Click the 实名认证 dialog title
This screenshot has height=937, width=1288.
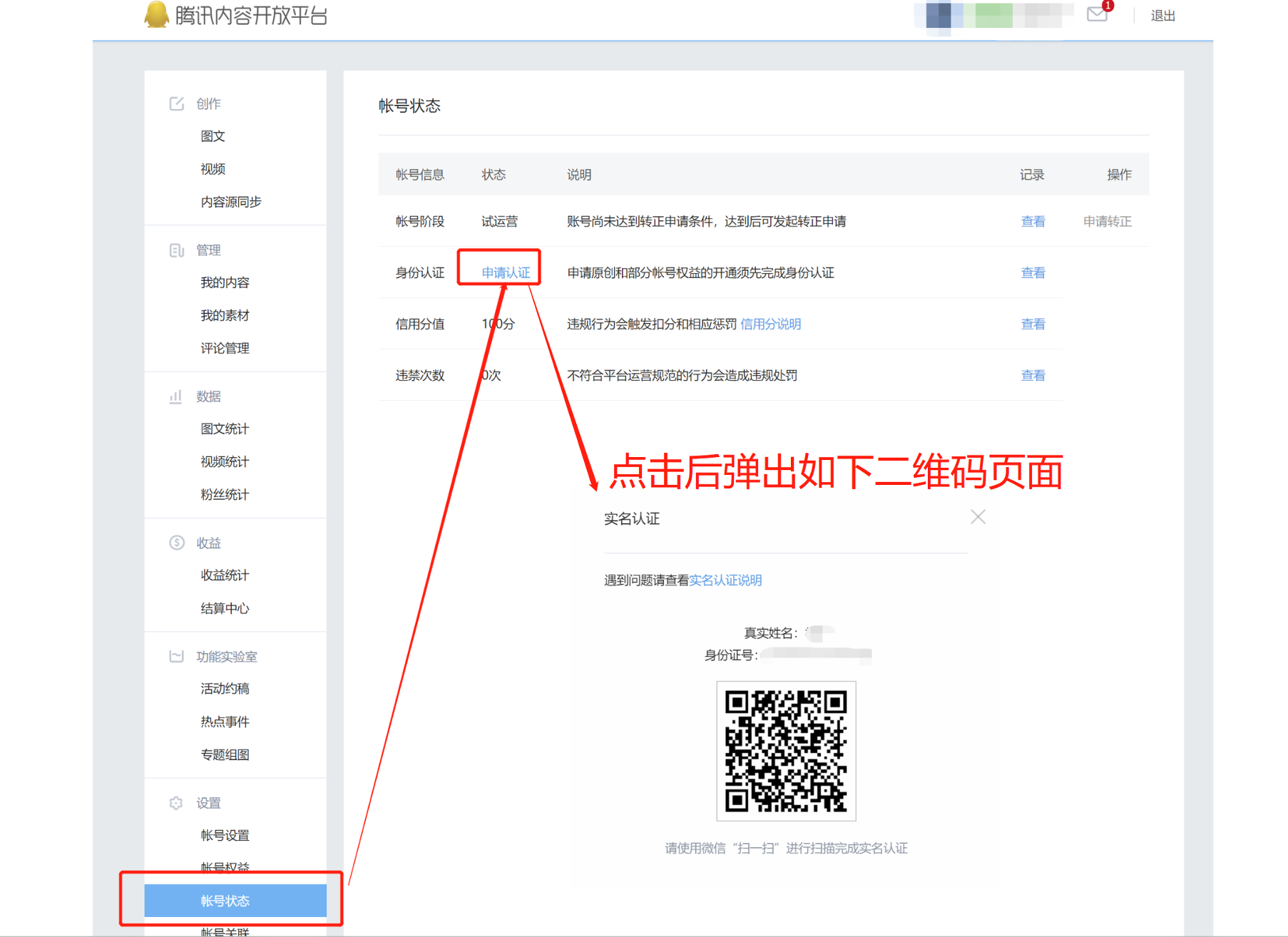click(632, 518)
